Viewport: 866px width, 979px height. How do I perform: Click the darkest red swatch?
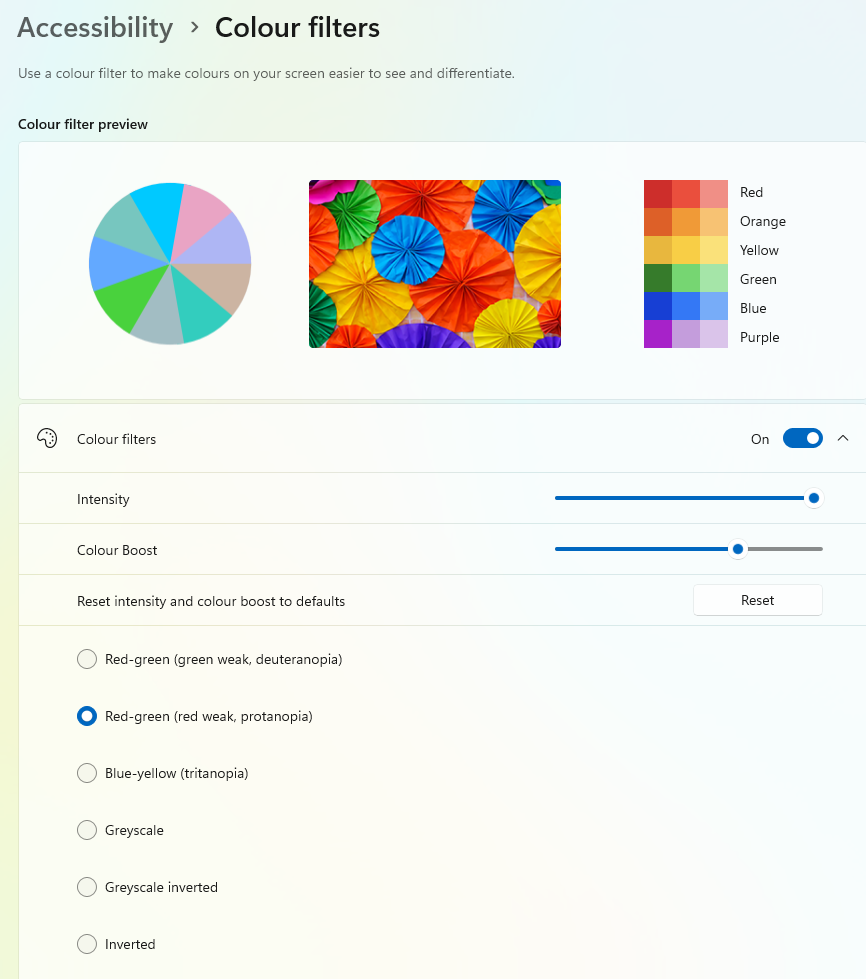click(x=657, y=193)
